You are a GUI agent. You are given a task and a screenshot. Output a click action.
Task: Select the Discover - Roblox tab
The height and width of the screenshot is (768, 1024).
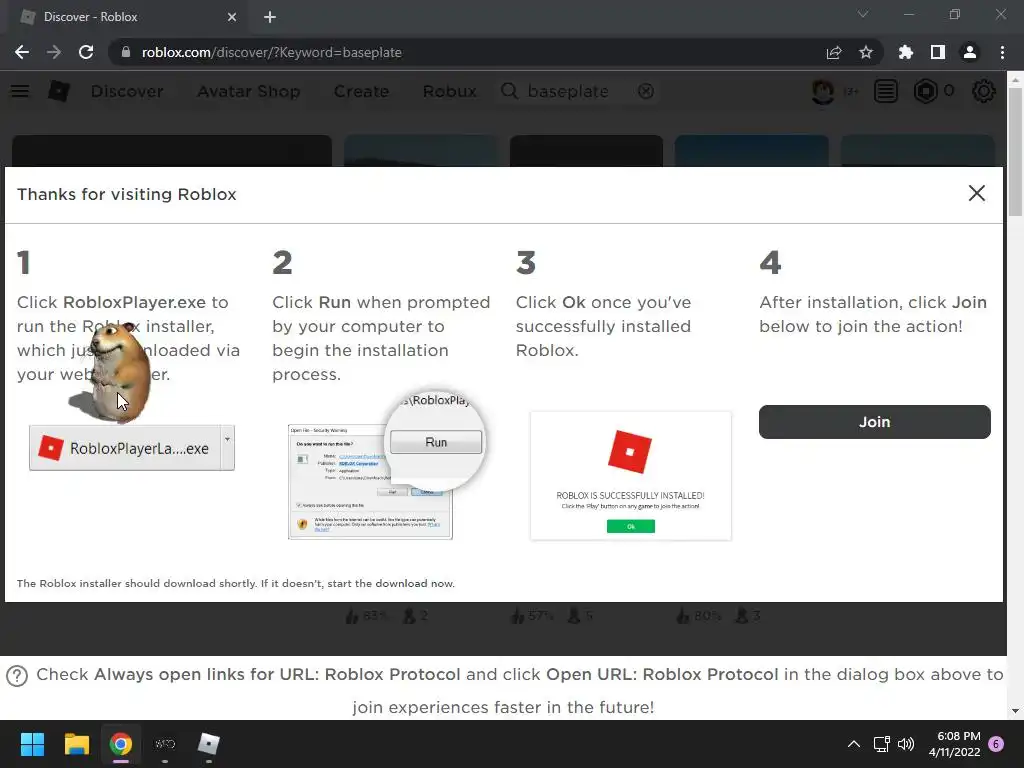click(127, 17)
